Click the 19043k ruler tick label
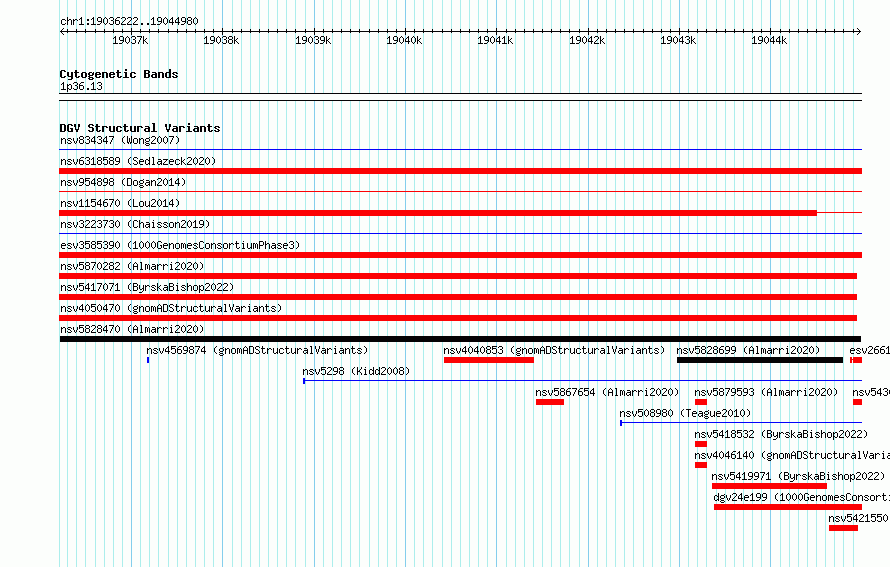The height and width of the screenshot is (567, 890). (x=678, y=40)
